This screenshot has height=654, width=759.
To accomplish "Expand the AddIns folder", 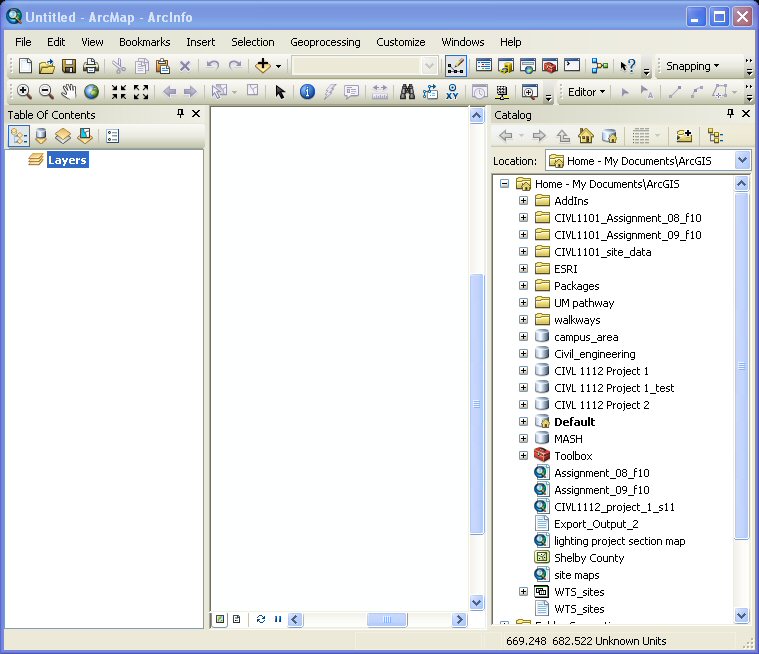I will [x=523, y=200].
